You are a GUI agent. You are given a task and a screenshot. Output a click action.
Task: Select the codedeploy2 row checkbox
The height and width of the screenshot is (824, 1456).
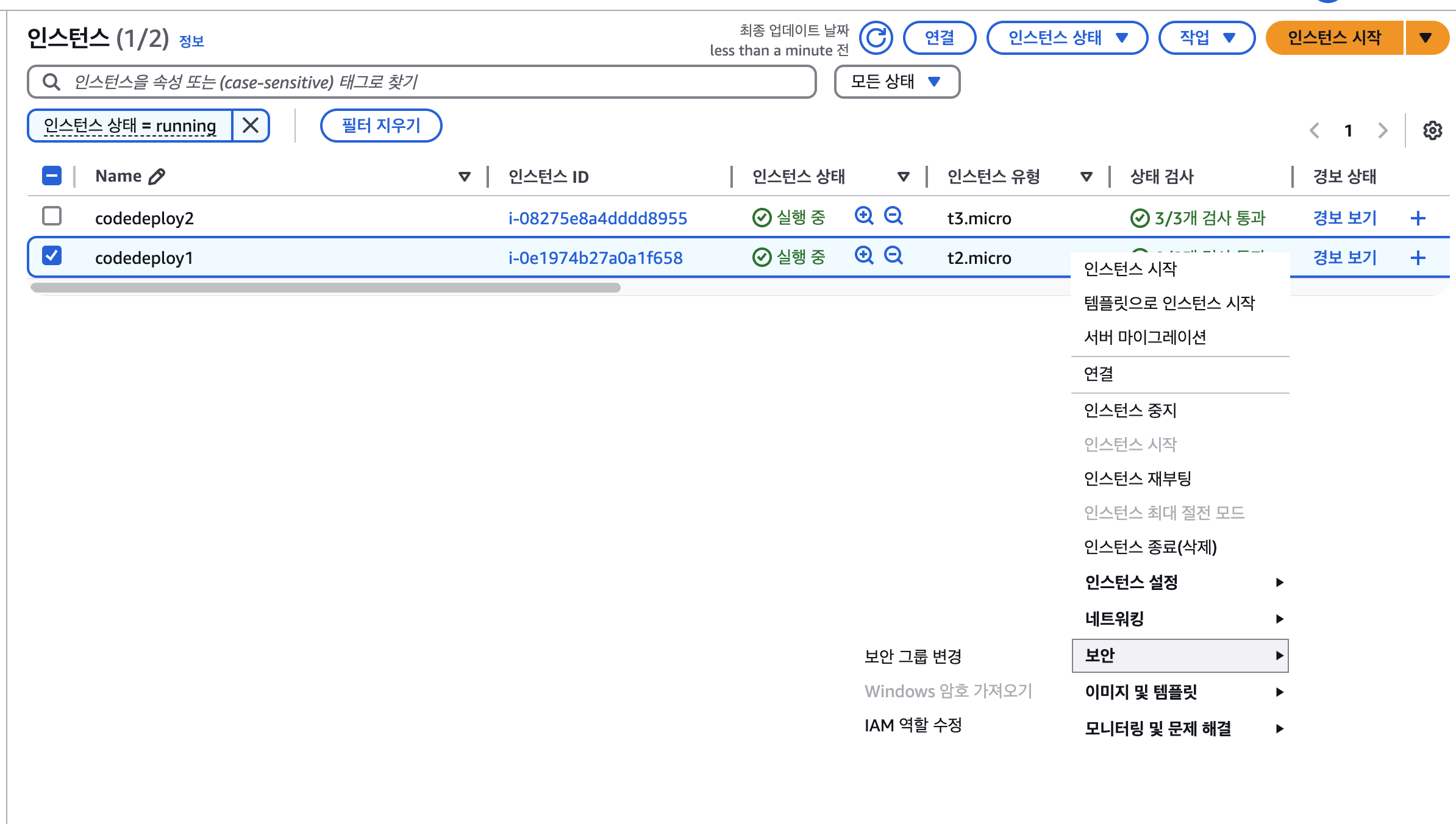tap(52, 216)
